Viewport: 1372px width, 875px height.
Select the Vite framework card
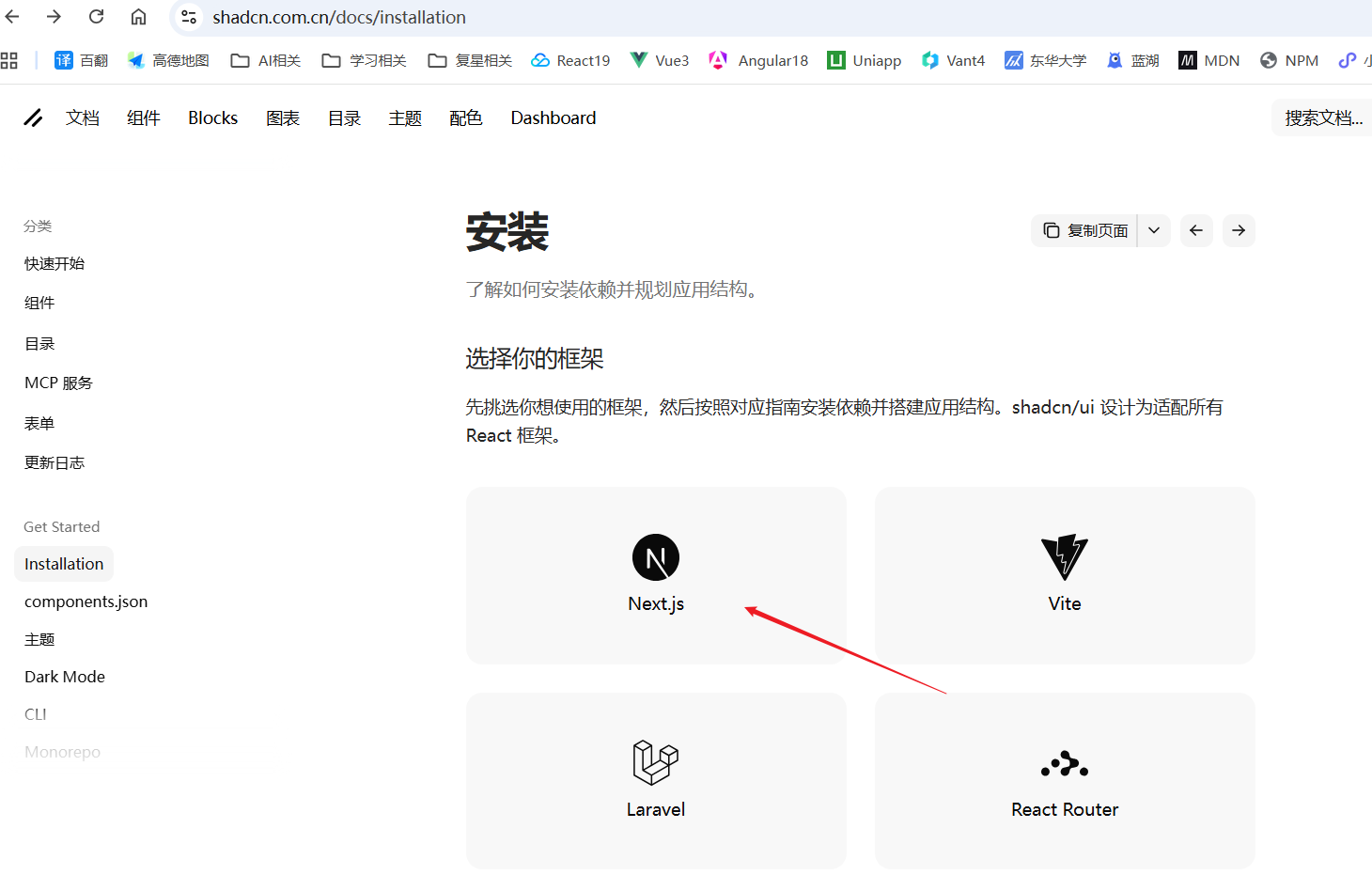click(1064, 574)
